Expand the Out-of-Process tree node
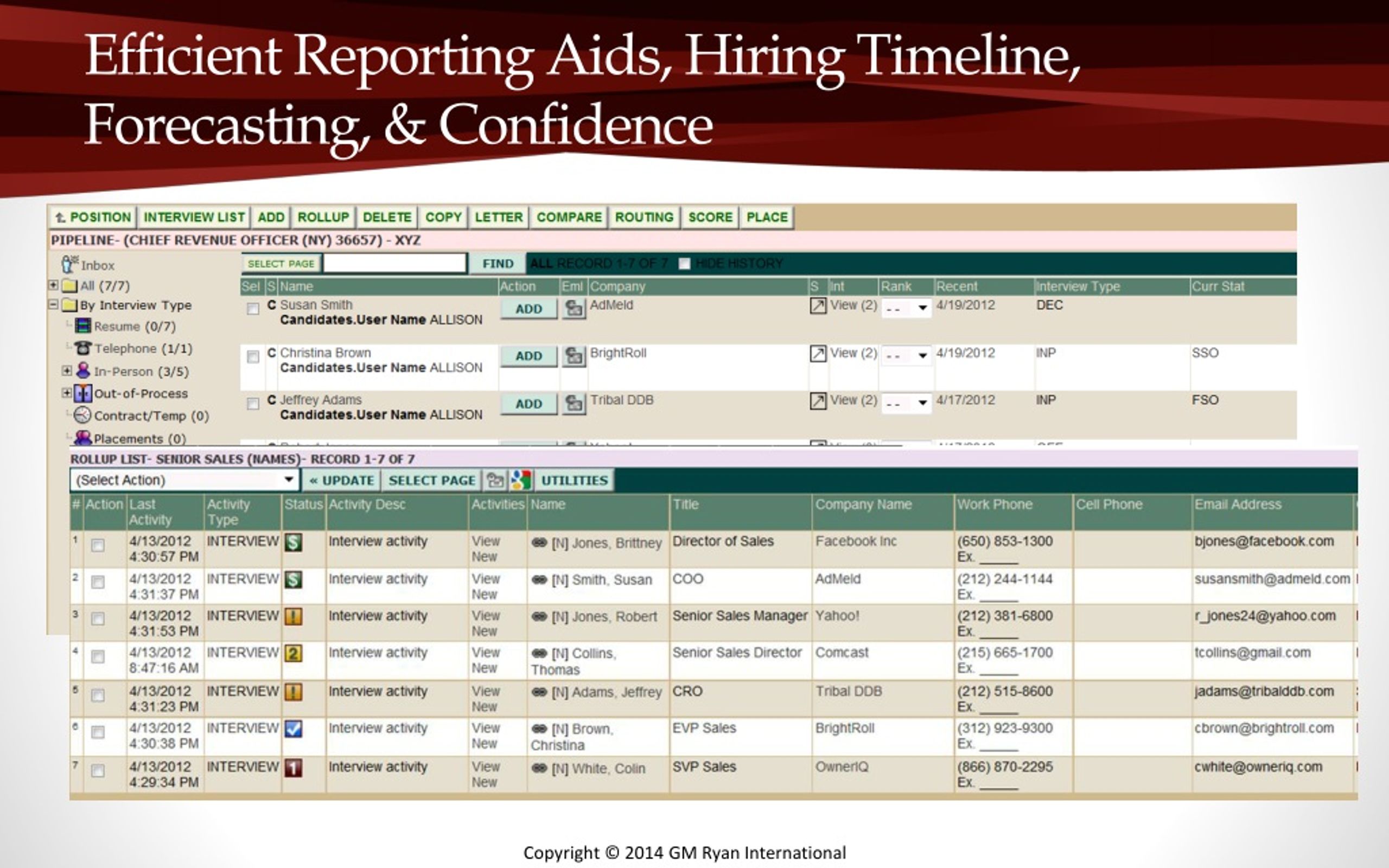 tap(67, 393)
